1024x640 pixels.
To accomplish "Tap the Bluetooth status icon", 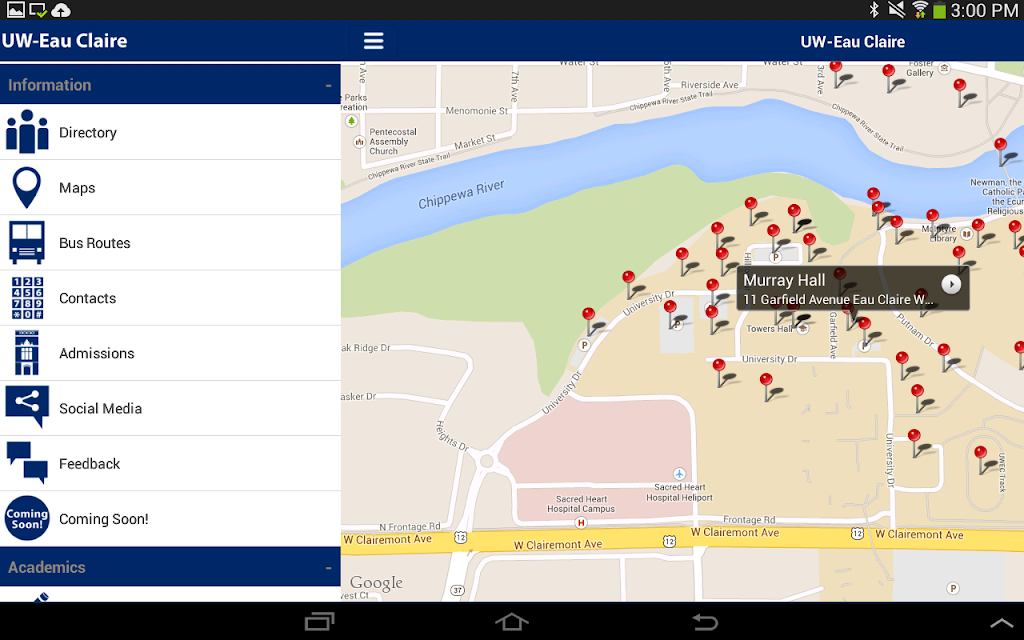I will (874, 10).
